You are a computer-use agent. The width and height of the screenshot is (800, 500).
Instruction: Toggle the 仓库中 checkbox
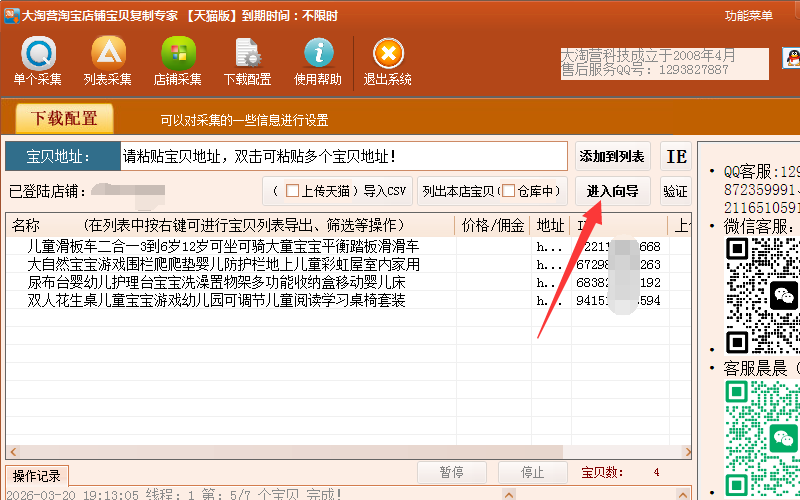[508, 191]
